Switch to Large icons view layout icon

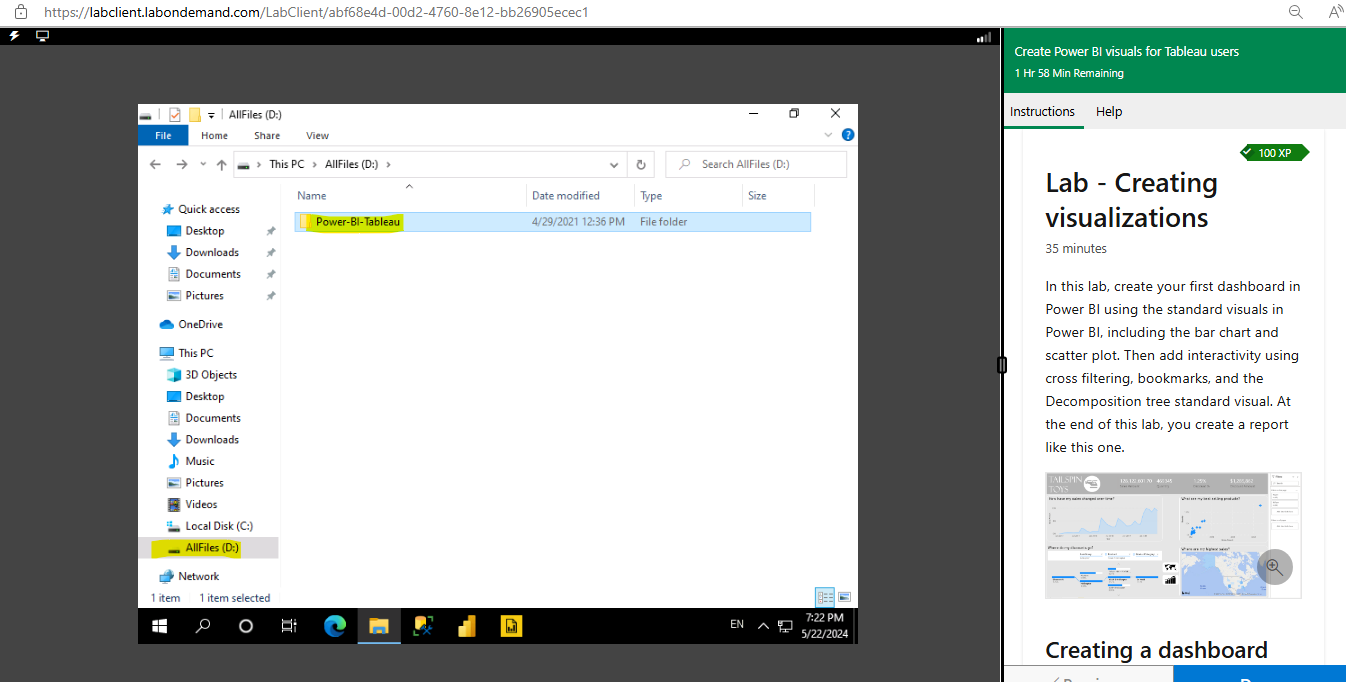click(x=844, y=597)
